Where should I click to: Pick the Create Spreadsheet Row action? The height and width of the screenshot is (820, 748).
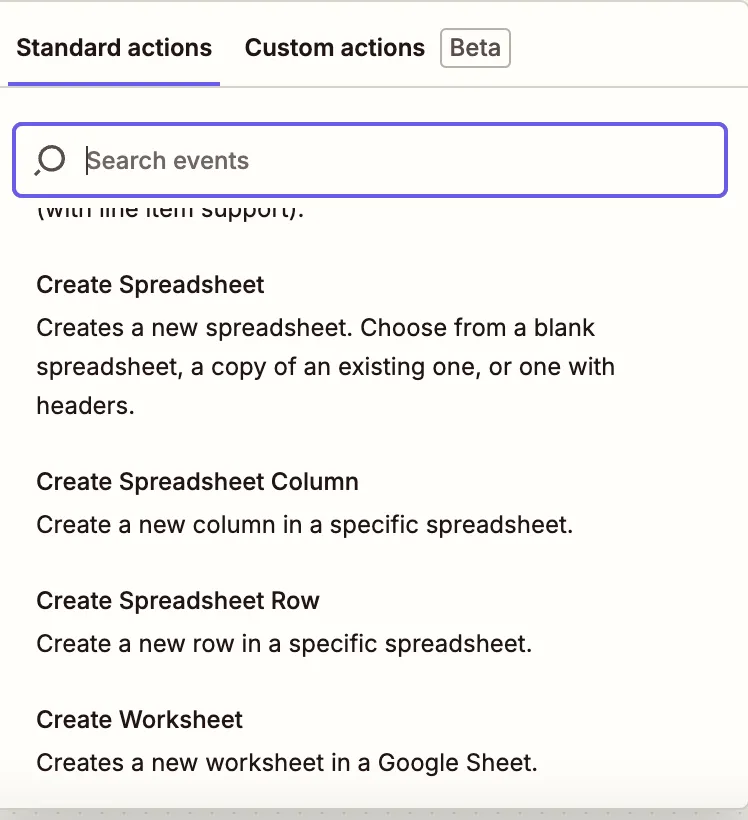click(x=178, y=601)
